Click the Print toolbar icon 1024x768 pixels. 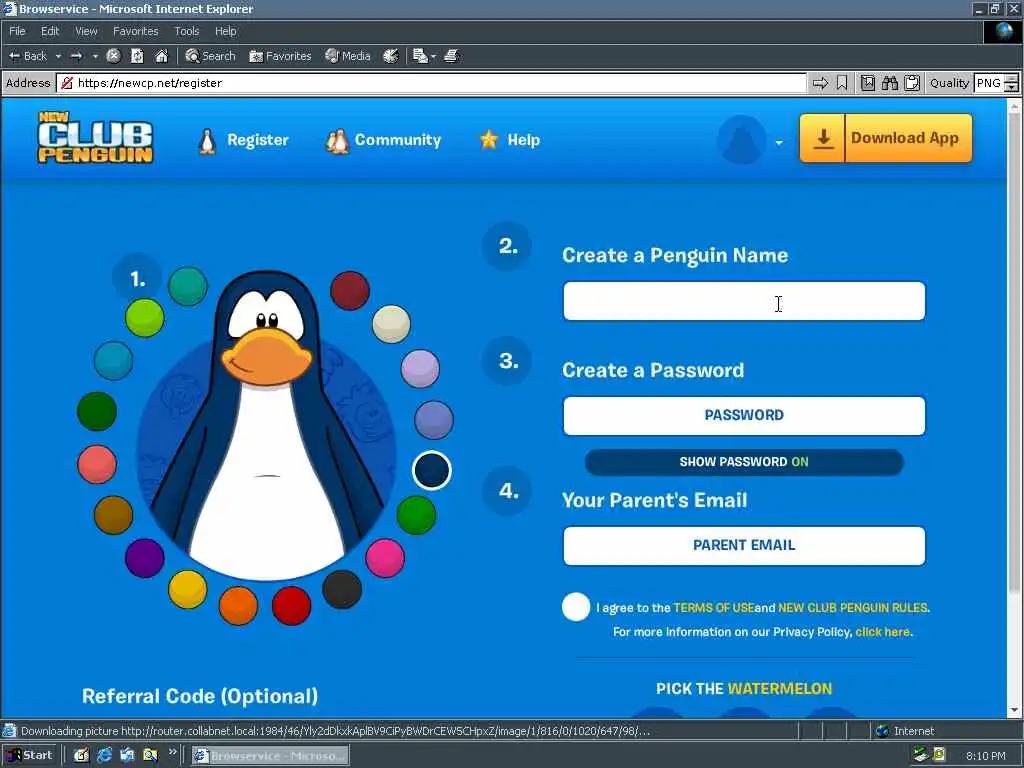point(451,56)
